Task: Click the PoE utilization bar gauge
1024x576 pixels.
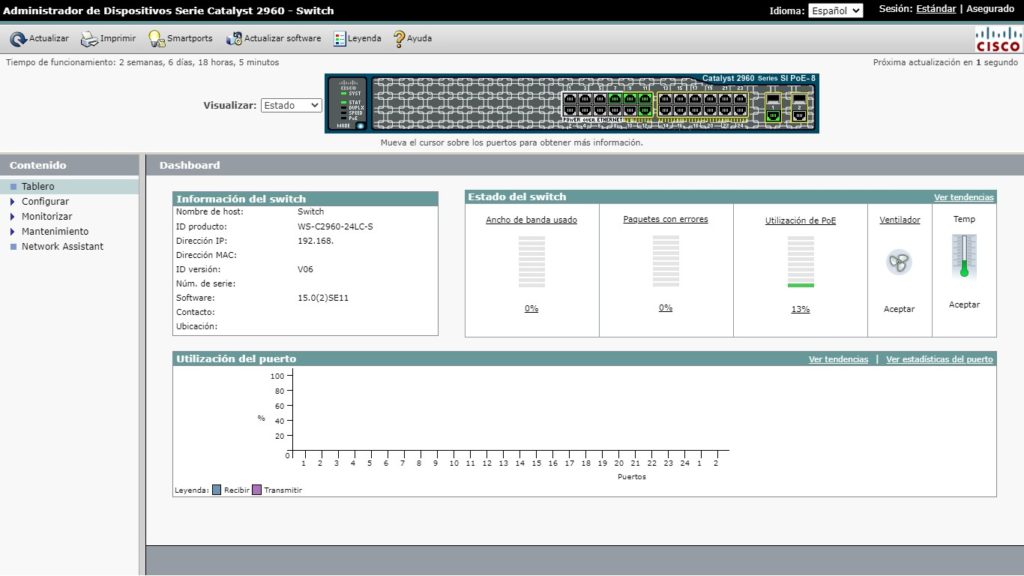Action: tap(799, 262)
